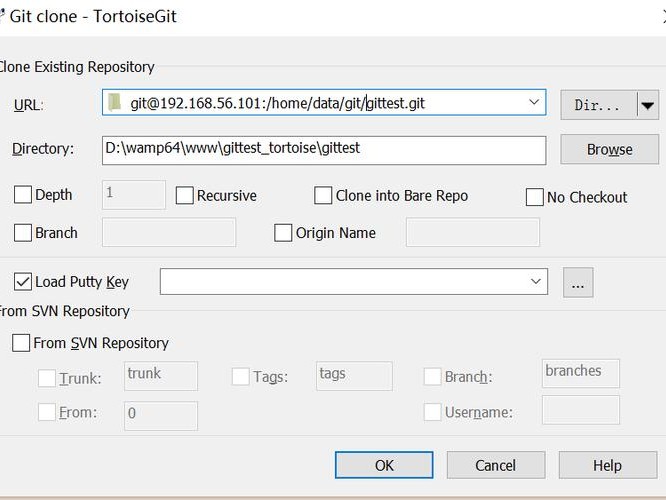Click the Cancel button

(x=496, y=465)
